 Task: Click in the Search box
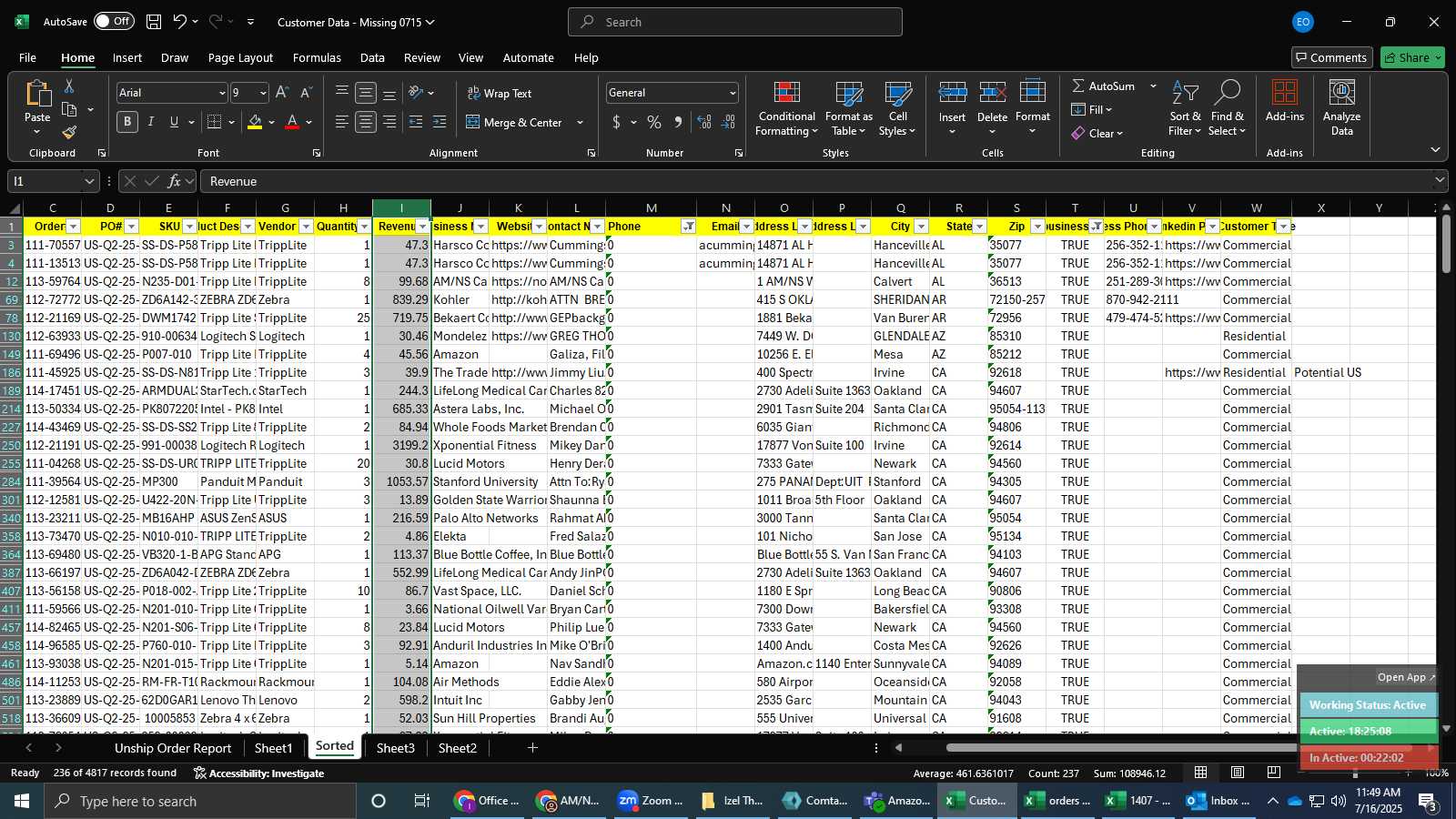735,22
